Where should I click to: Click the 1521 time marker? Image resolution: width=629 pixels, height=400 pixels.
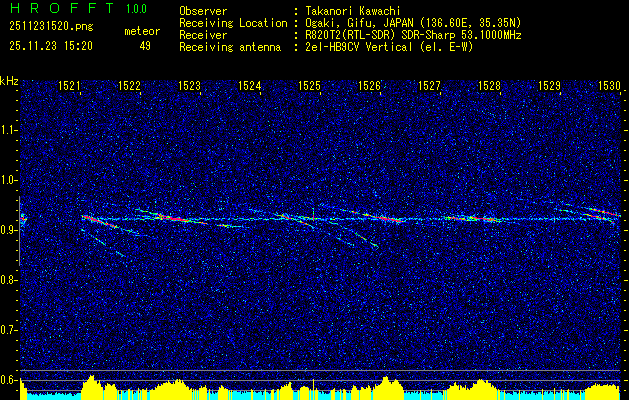69,85
